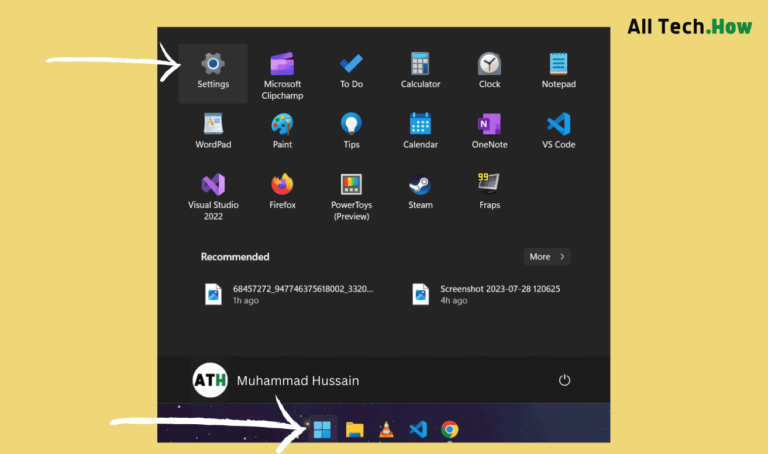Launch the Calendar app

(x=420, y=131)
